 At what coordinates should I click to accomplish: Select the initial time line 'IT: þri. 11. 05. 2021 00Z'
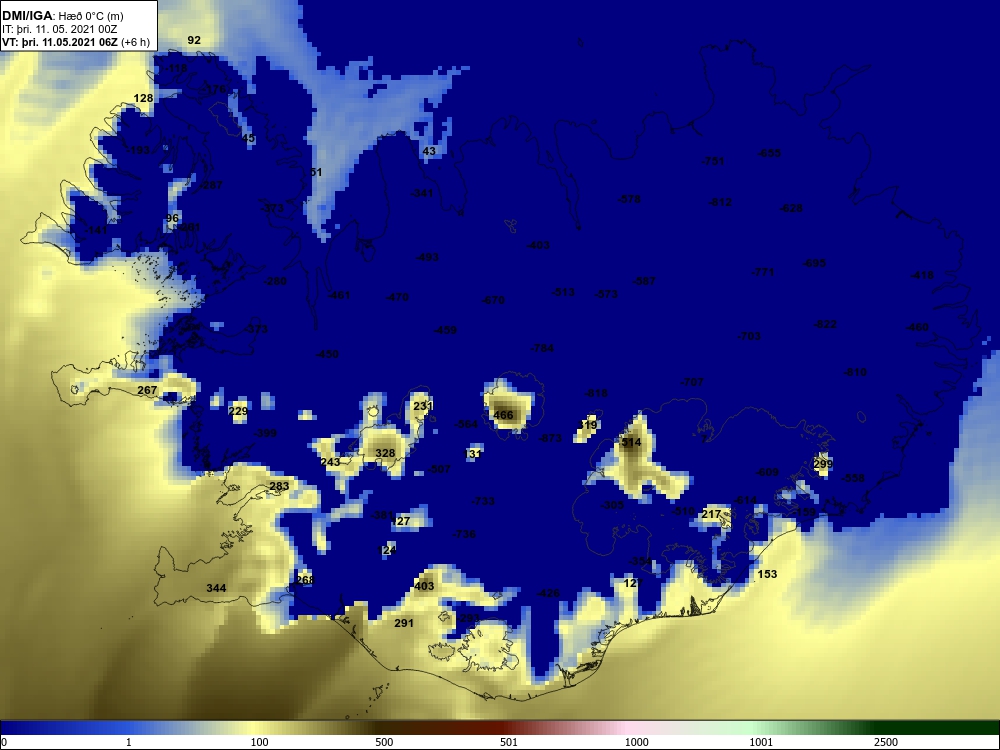tap(59, 29)
